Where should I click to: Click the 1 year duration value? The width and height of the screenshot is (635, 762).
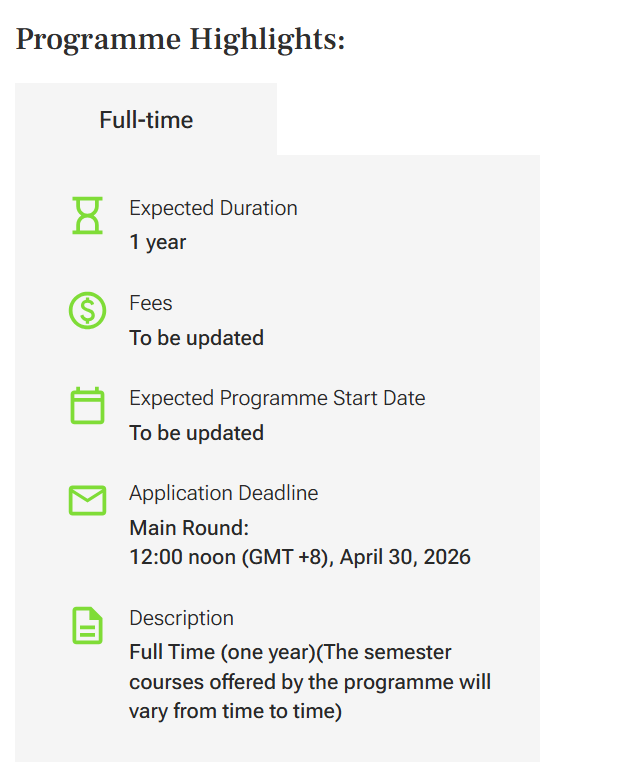click(x=157, y=242)
